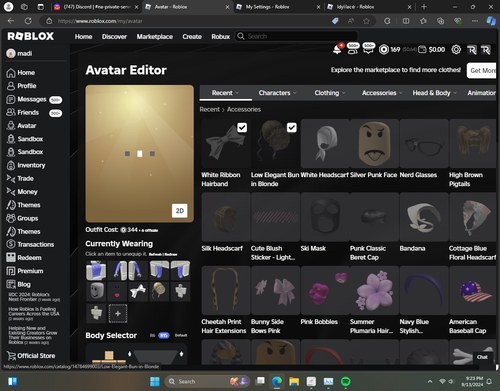Open Discover in the top navigation
Image resolution: width=500 pixels, height=391 pixels.
(x=114, y=37)
